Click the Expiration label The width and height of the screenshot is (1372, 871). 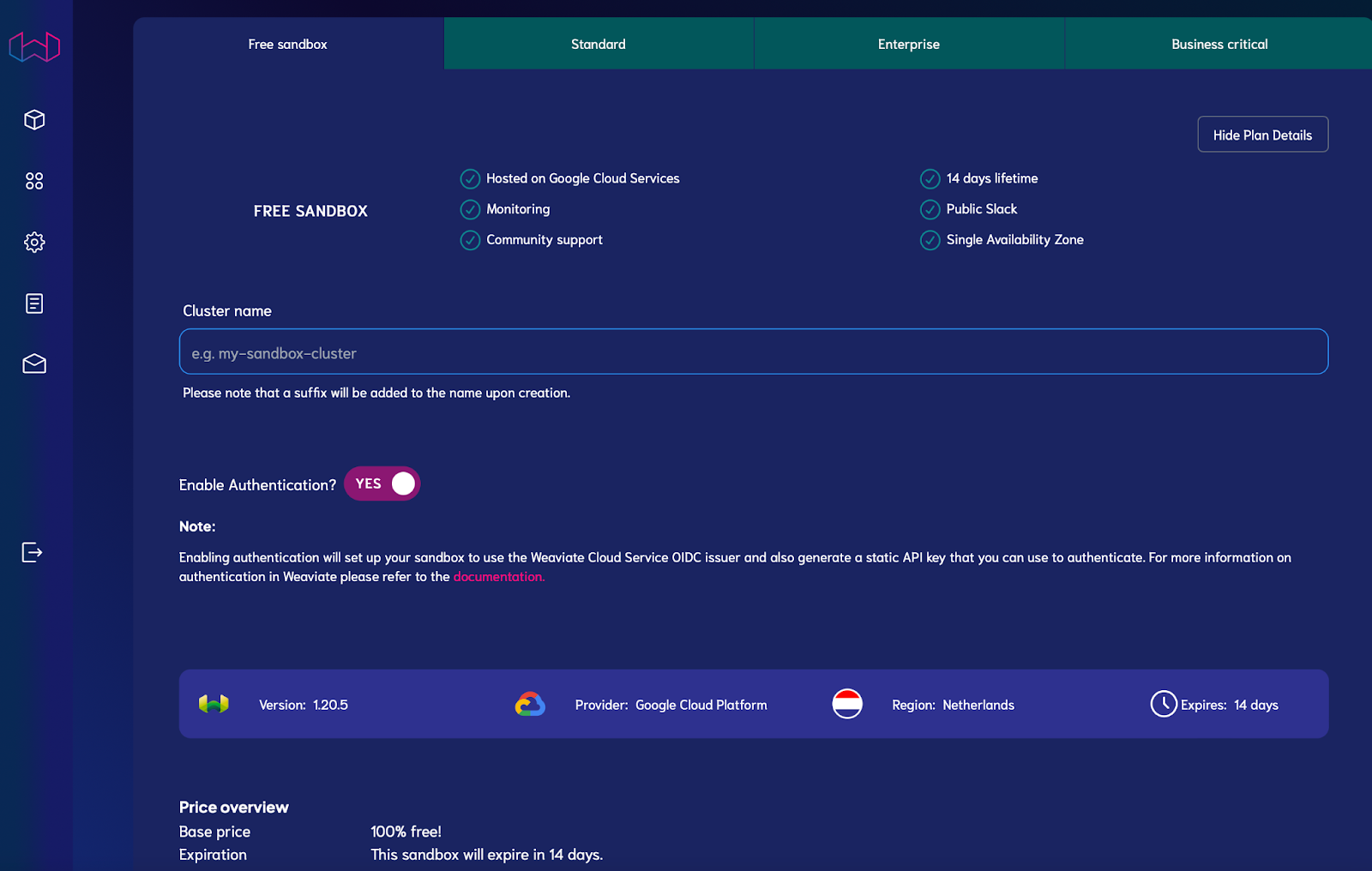[214, 855]
